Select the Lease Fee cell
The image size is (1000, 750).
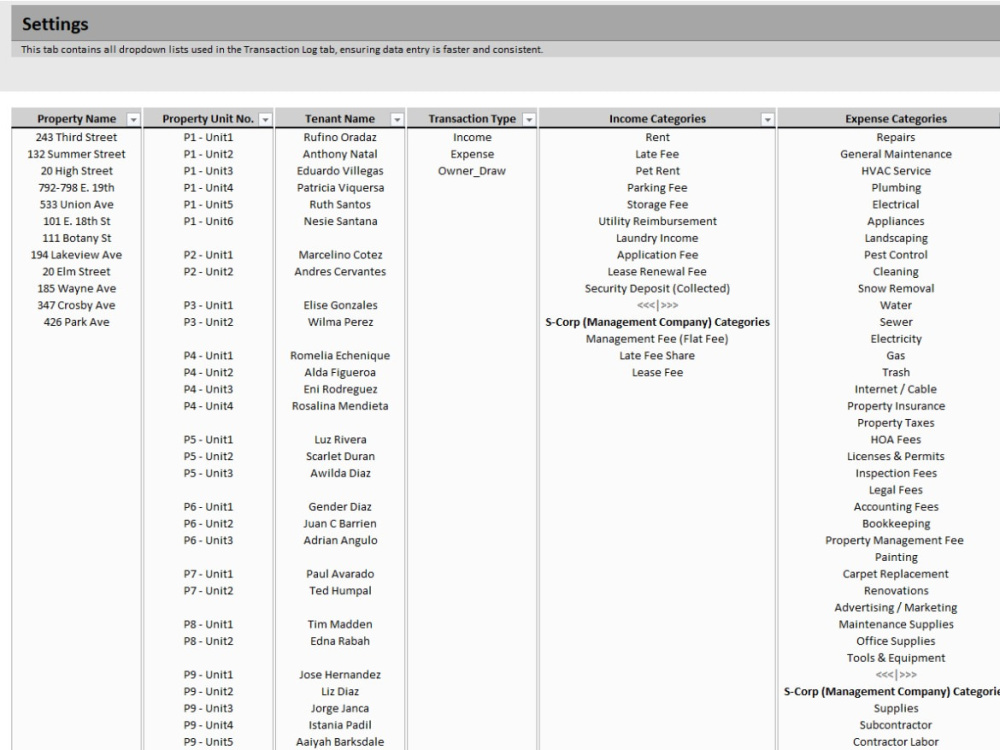pos(657,372)
